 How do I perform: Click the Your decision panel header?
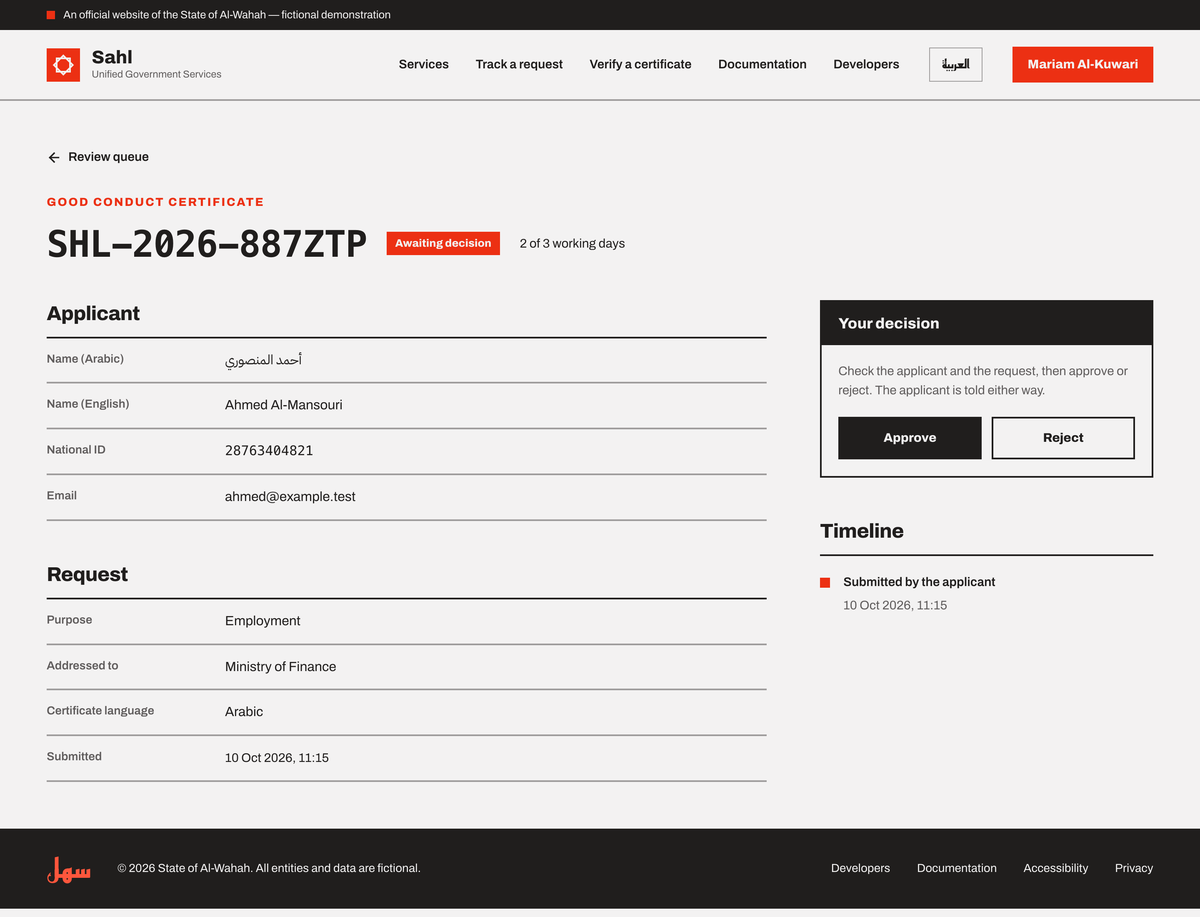coord(986,323)
